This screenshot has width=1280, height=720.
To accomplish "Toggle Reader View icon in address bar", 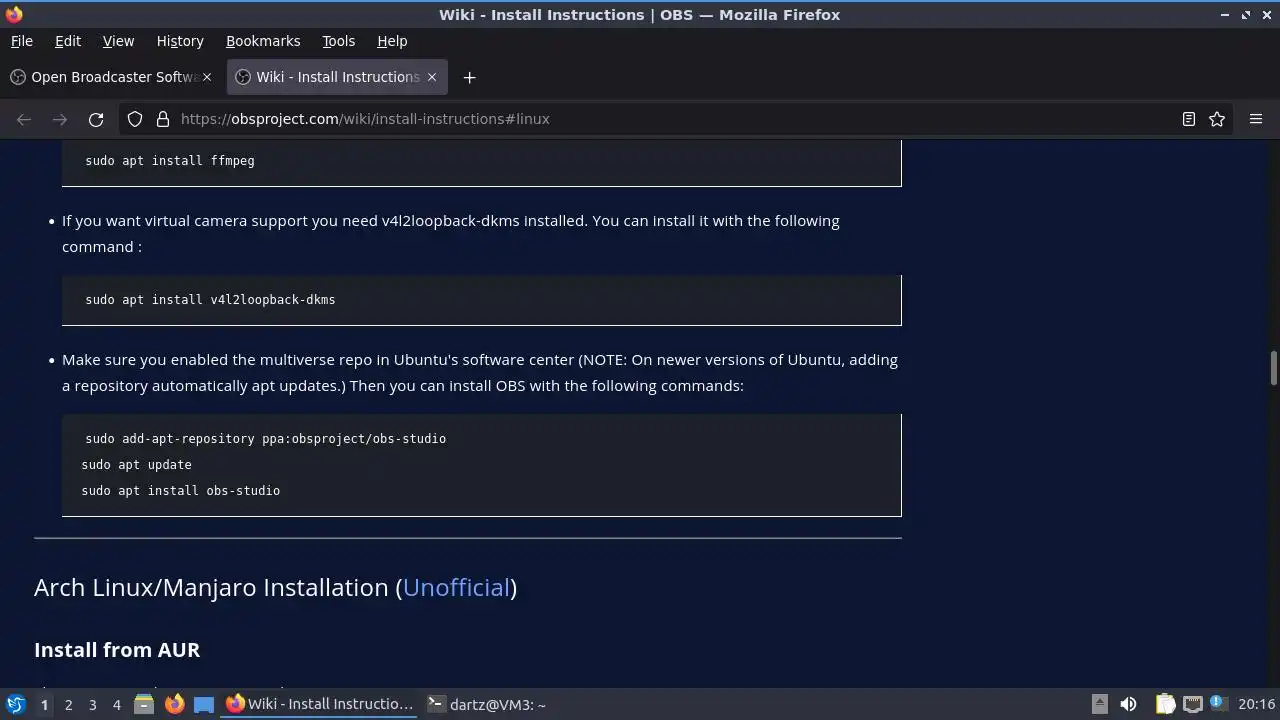I will tap(1189, 119).
